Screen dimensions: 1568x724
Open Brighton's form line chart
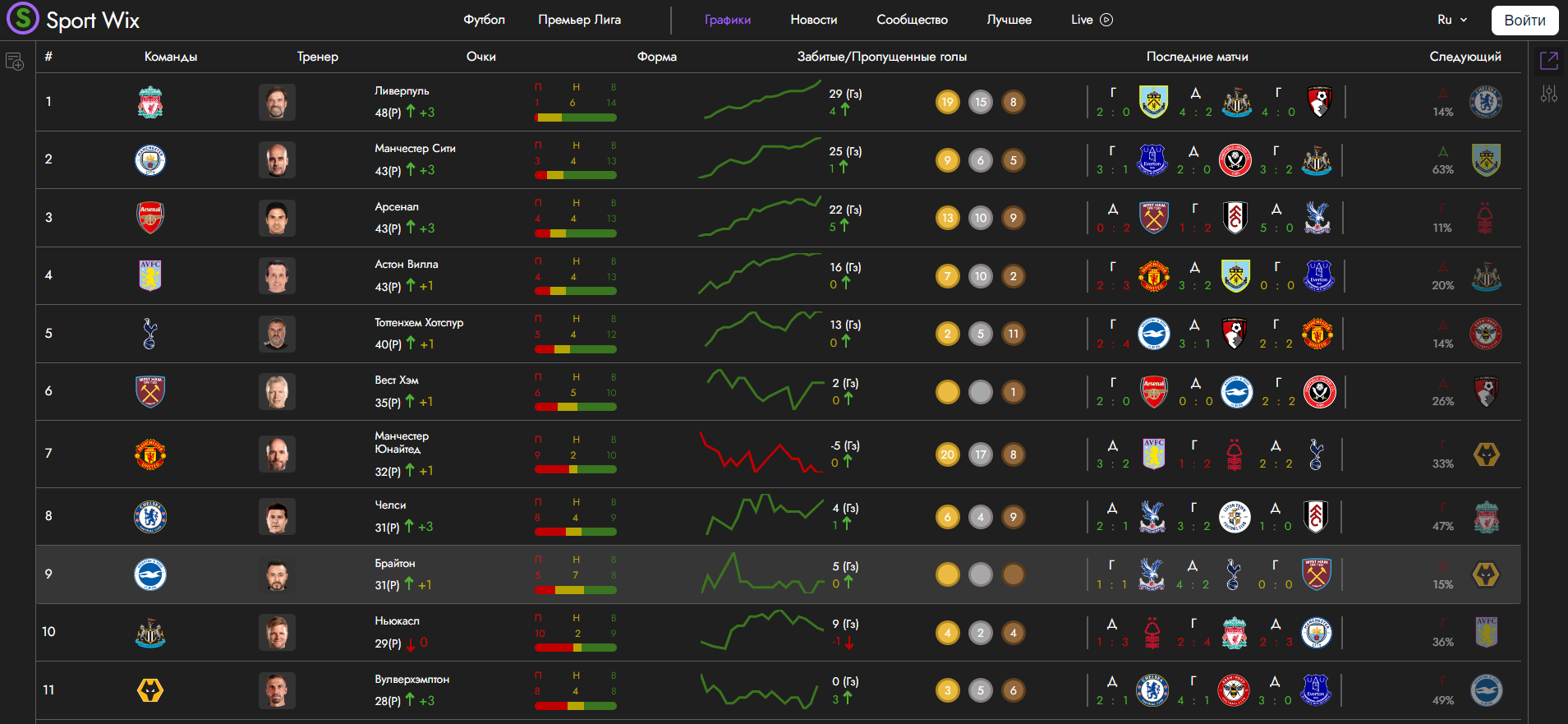[762, 573]
